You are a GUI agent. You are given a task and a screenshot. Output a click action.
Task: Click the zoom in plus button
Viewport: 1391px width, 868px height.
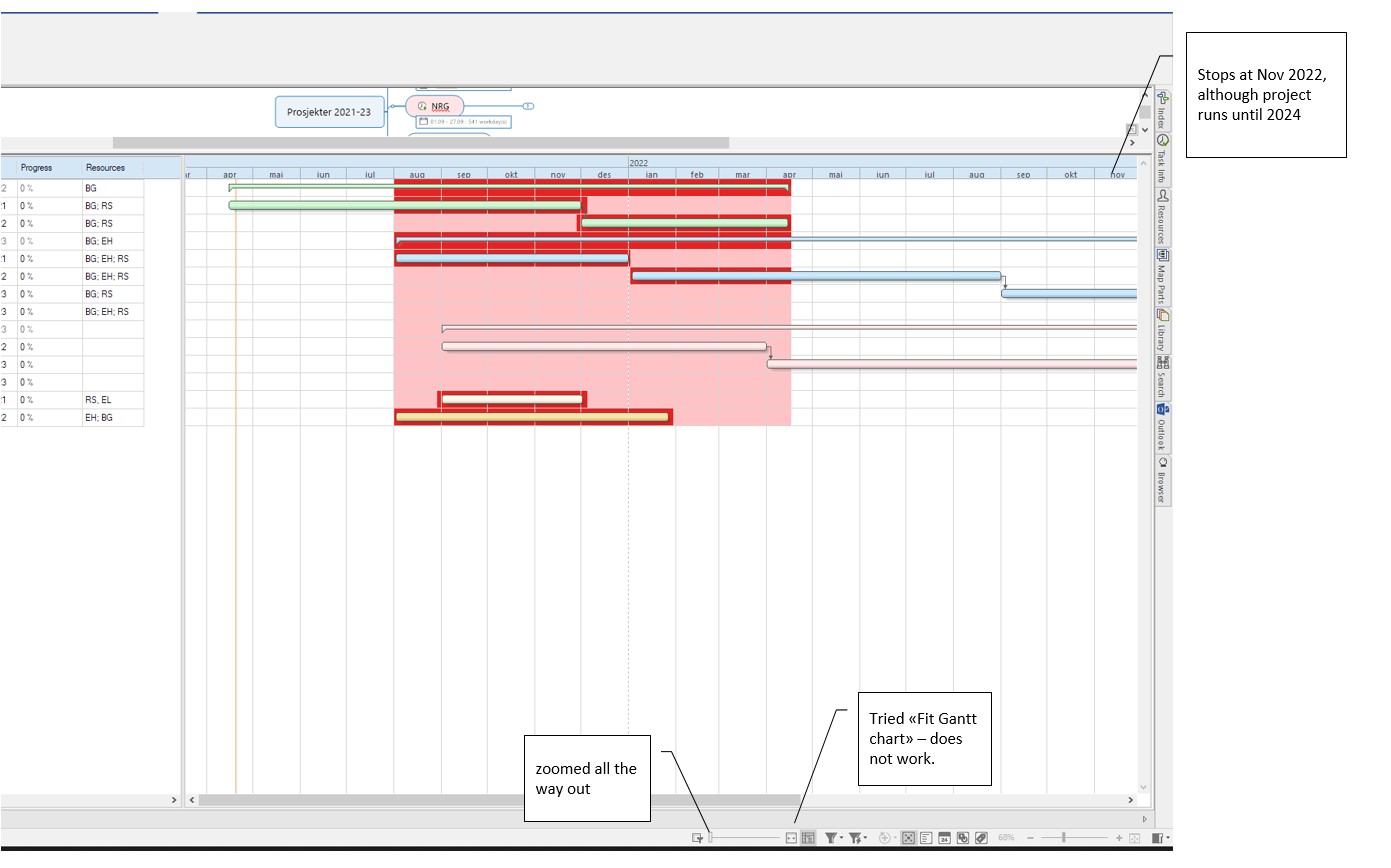pos(1119,838)
